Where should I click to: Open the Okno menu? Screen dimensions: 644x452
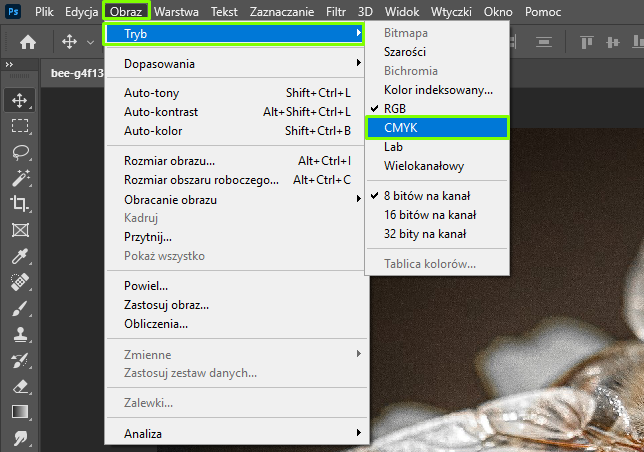[498, 12]
